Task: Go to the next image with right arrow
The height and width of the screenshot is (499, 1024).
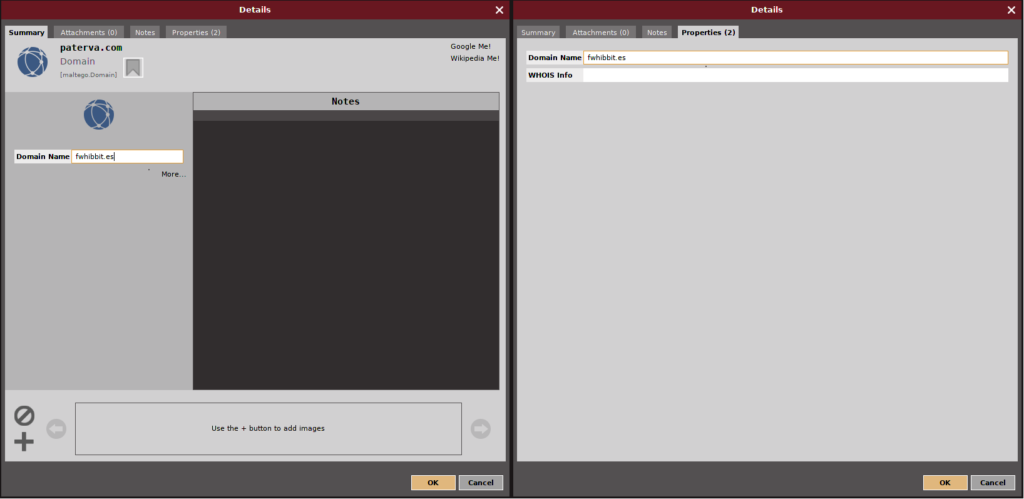Action: pos(481,429)
